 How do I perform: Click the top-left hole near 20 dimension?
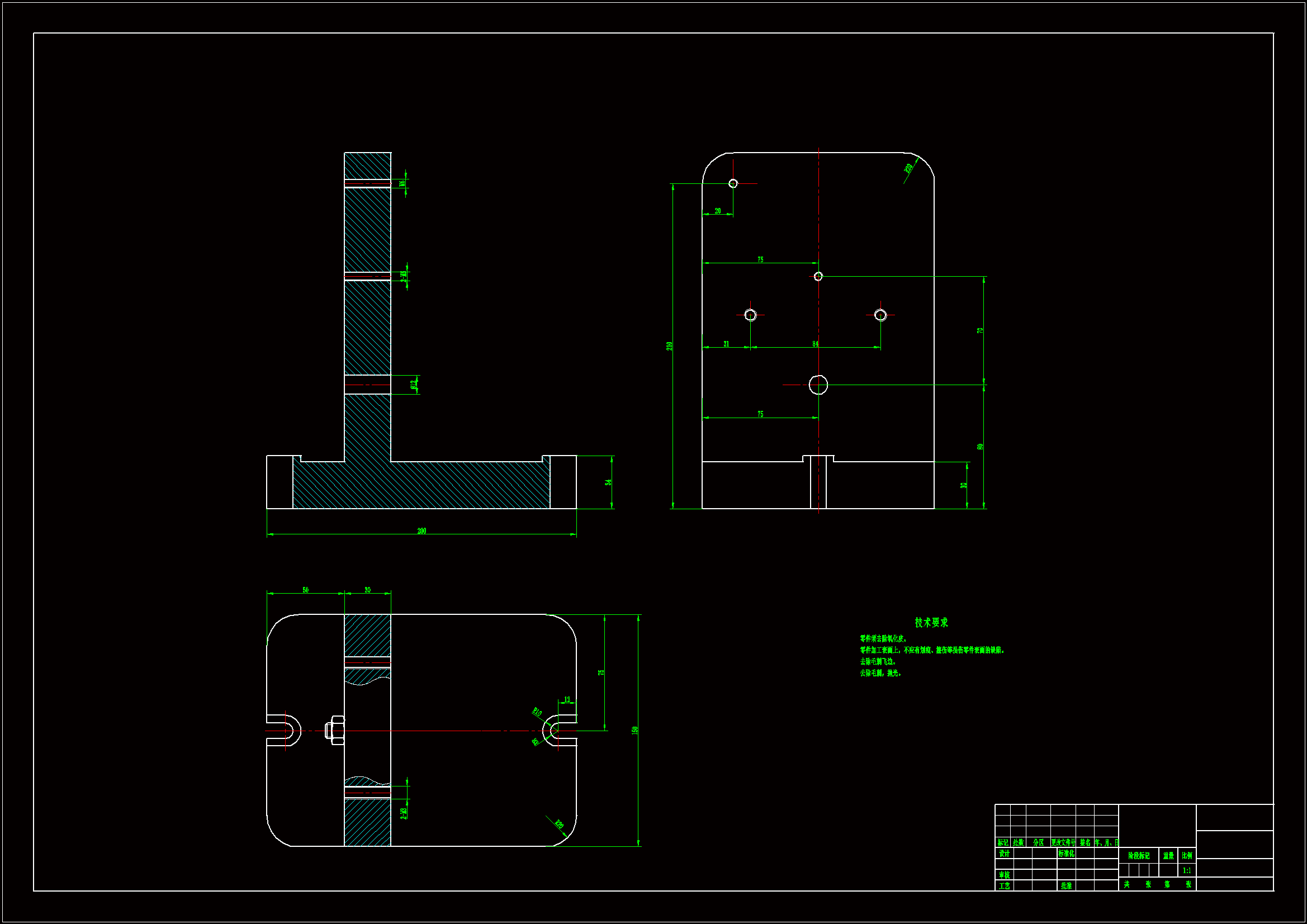point(733,183)
